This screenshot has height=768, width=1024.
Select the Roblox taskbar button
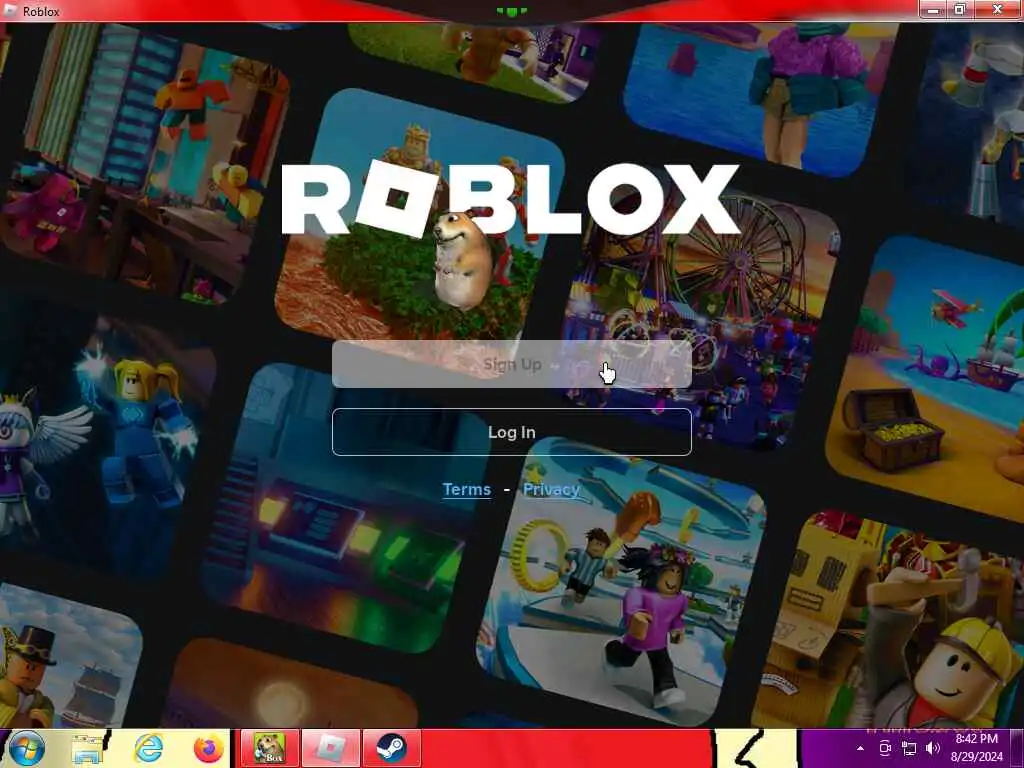click(331, 748)
